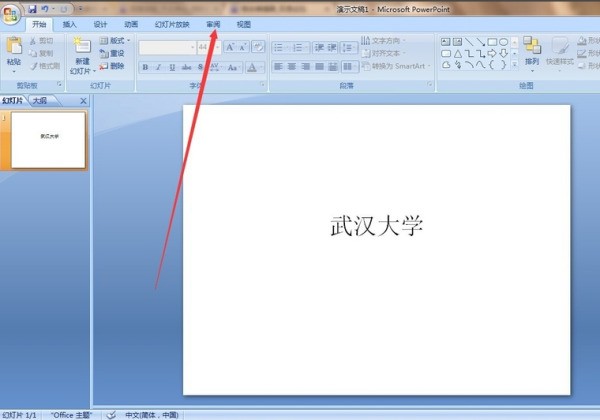This screenshot has width=600, height=420.
Task: Open the font color picker (A)
Action: pos(252,67)
